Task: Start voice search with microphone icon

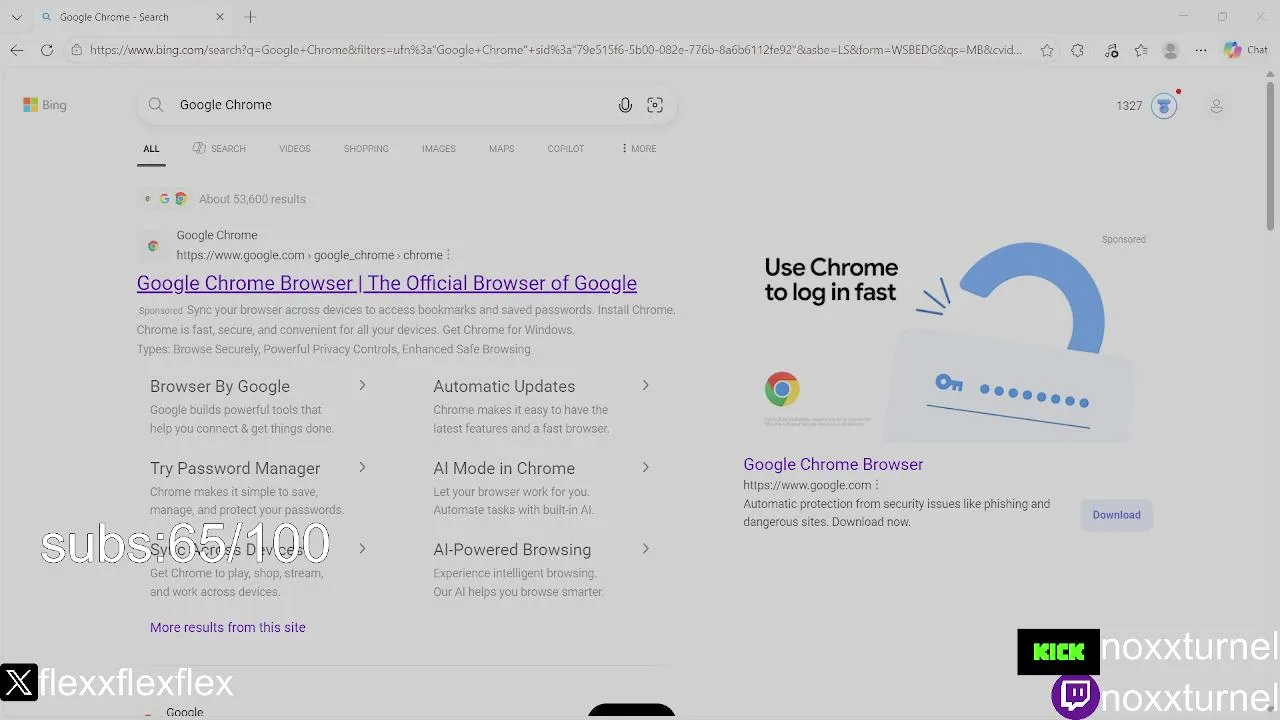Action: 625,105
